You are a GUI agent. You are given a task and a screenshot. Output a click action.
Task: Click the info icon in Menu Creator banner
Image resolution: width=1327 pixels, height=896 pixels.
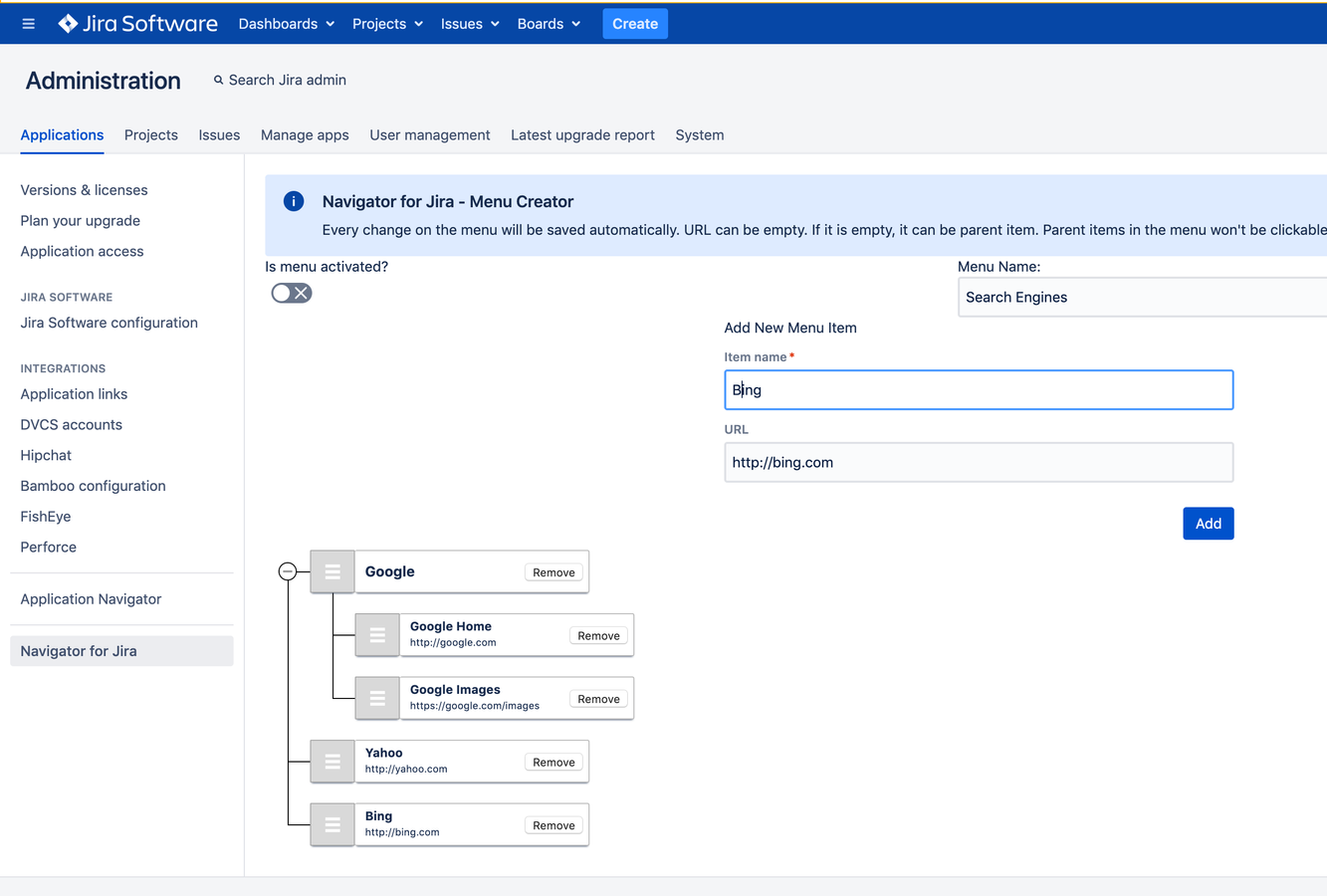[x=294, y=201]
